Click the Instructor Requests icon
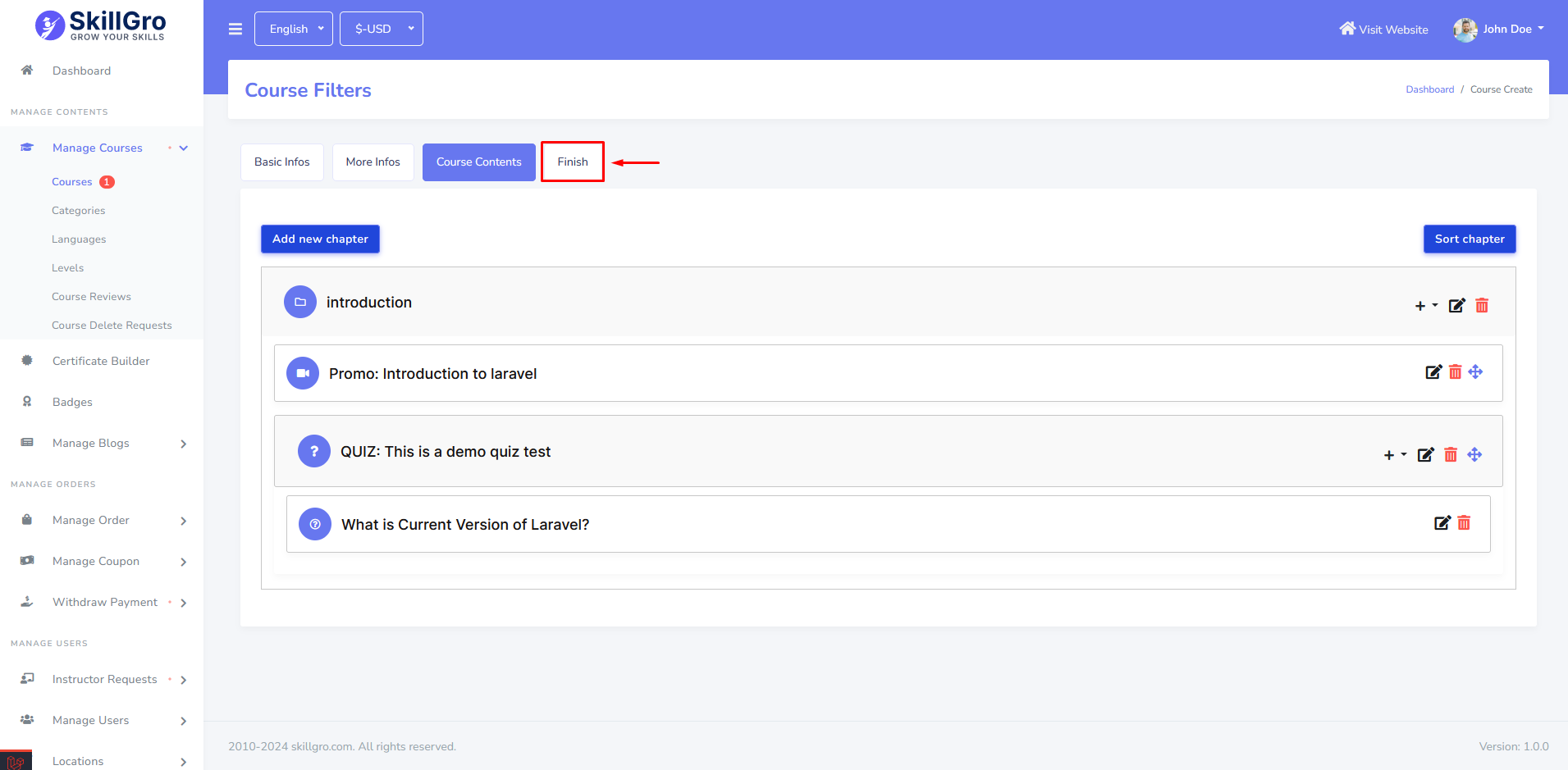The image size is (1568, 770). point(27,678)
